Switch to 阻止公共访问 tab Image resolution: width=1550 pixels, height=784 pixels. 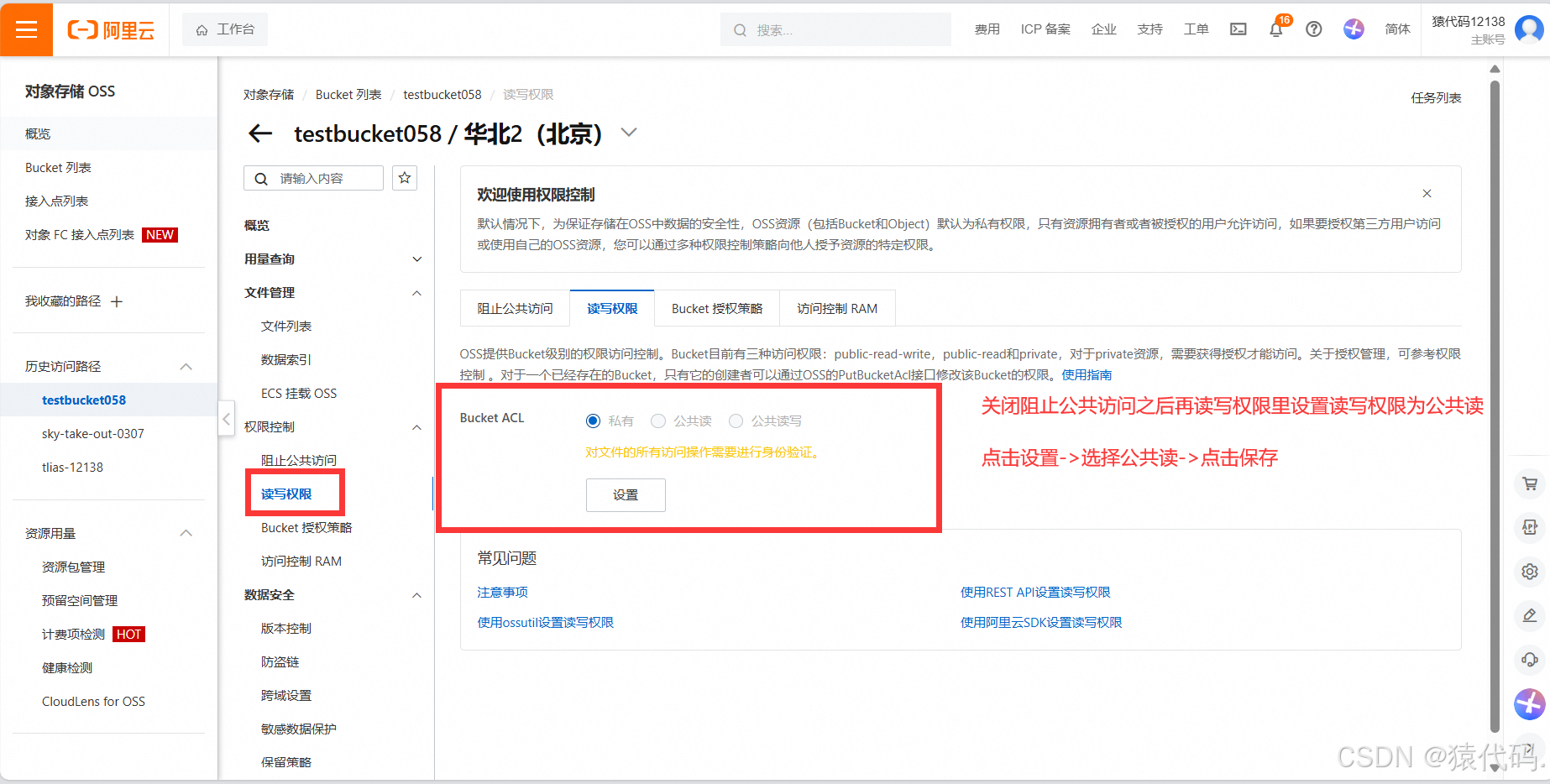pyautogui.click(x=516, y=308)
